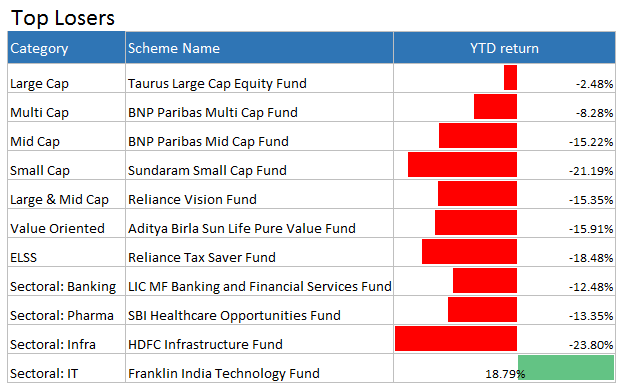Click the Top Losers title
The image size is (623, 391).
(63, 18)
